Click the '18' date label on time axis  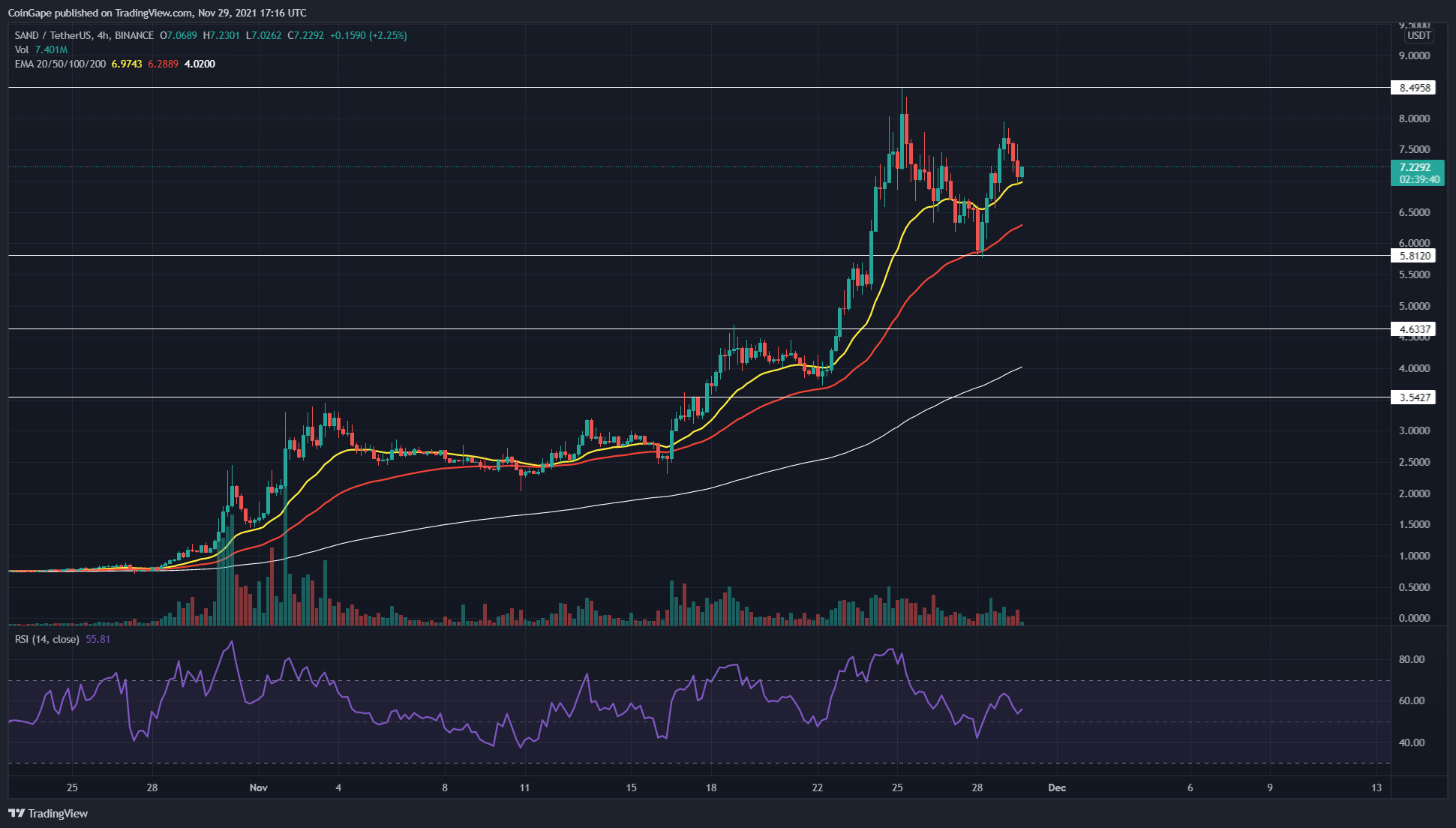click(711, 787)
